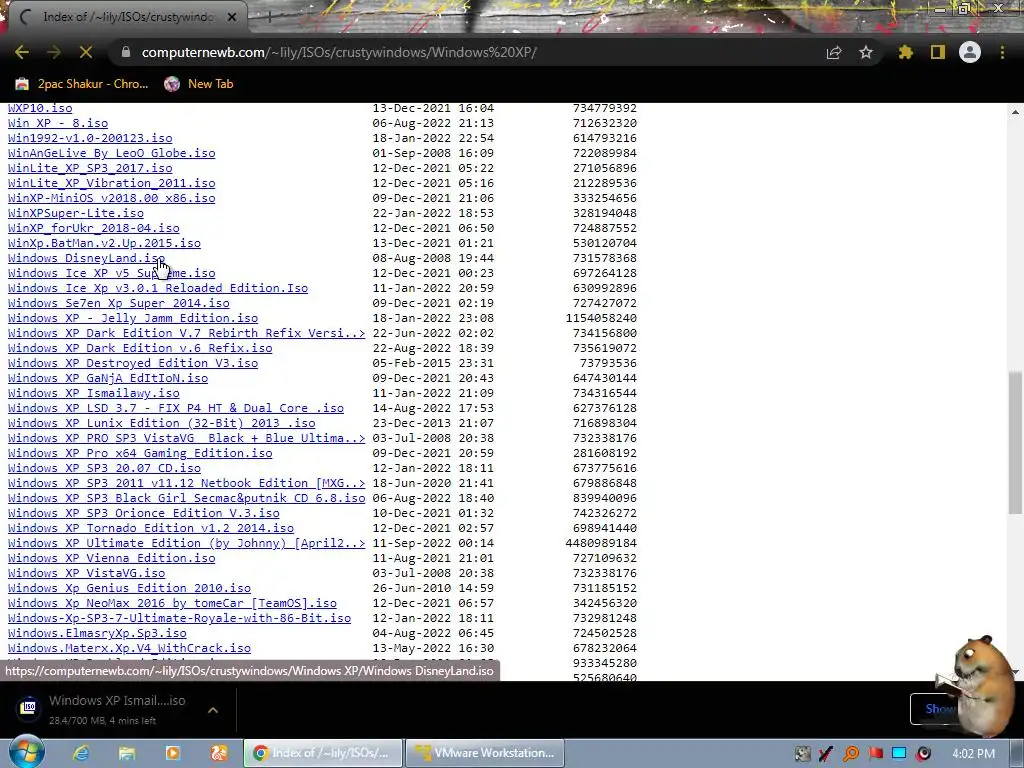
Task: Download Windows XP Pro x64 Gaming Edition.iso
Action: (140, 453)
